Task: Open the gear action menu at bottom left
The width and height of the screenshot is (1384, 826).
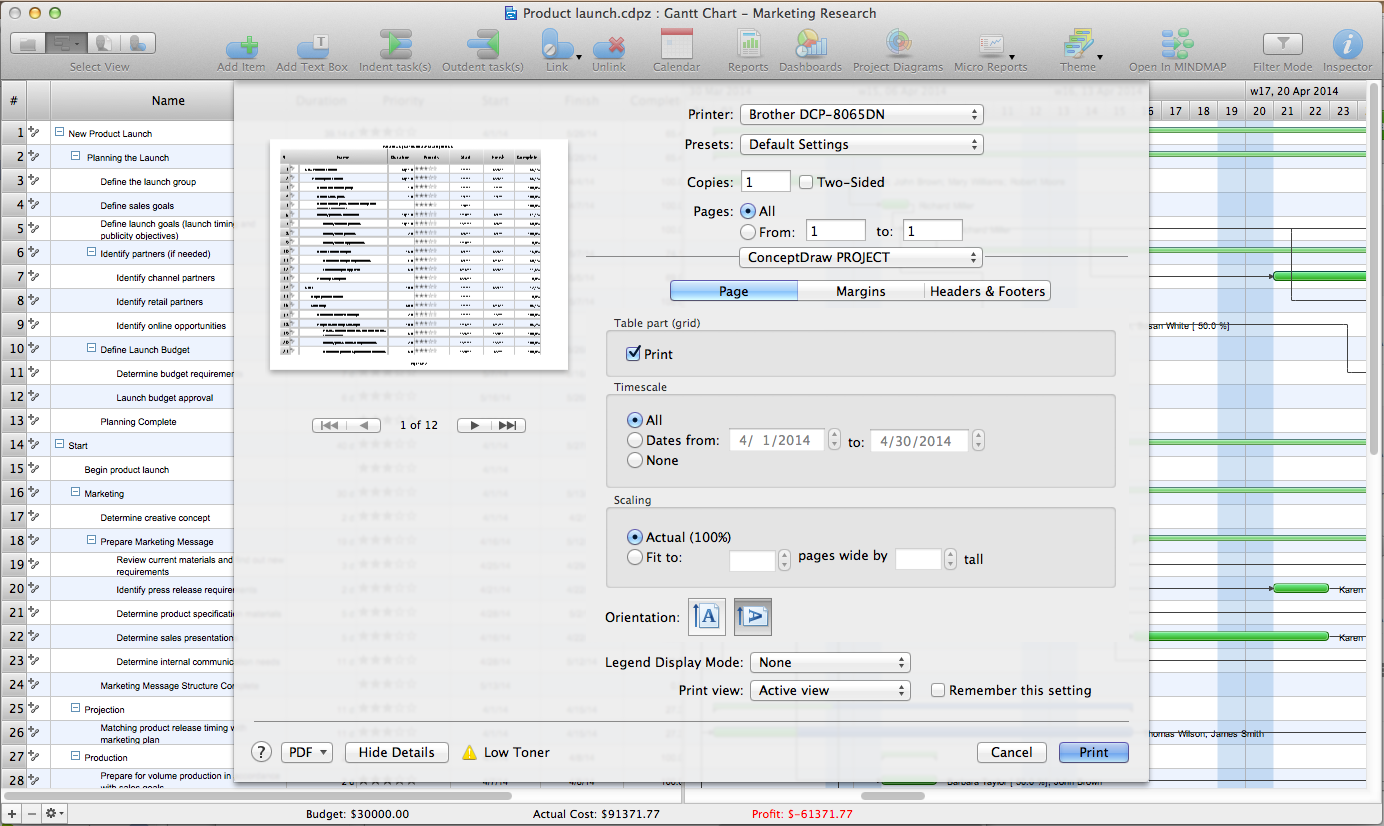Action: click(54, 814)
